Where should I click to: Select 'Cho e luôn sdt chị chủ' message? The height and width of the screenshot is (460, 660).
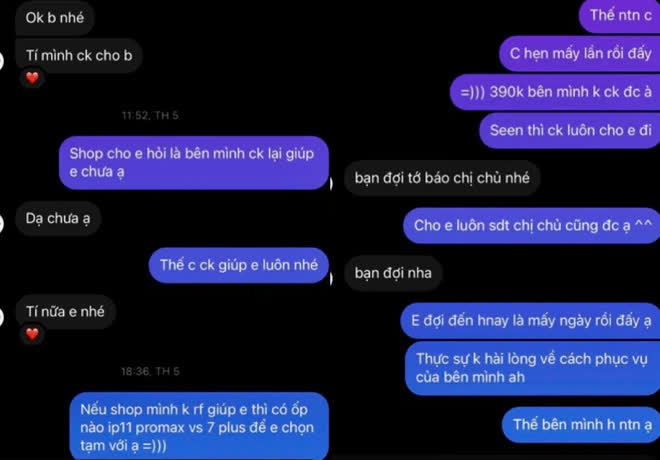click(532, 226)
